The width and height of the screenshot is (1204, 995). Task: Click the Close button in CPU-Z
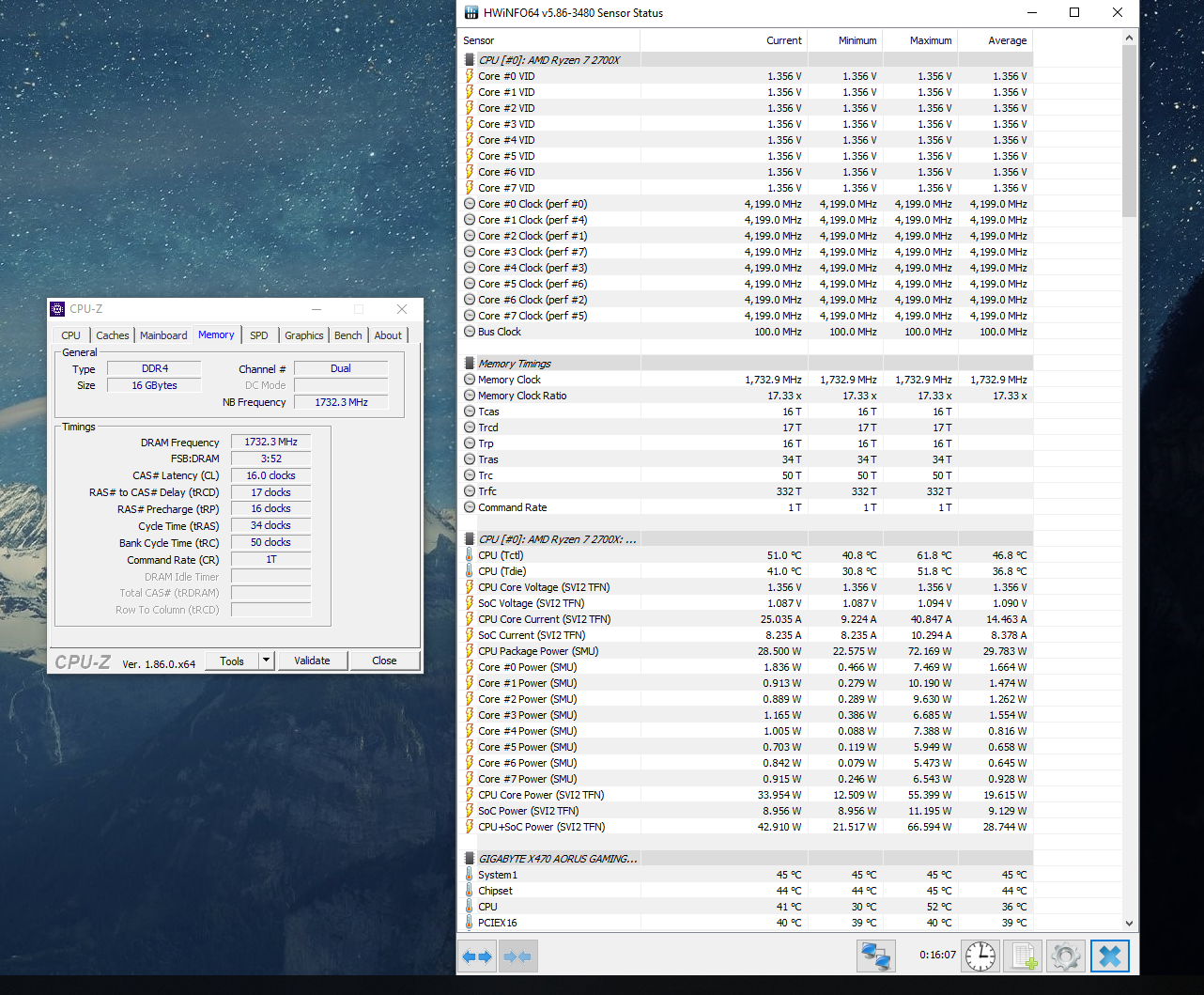pos(384,661)
